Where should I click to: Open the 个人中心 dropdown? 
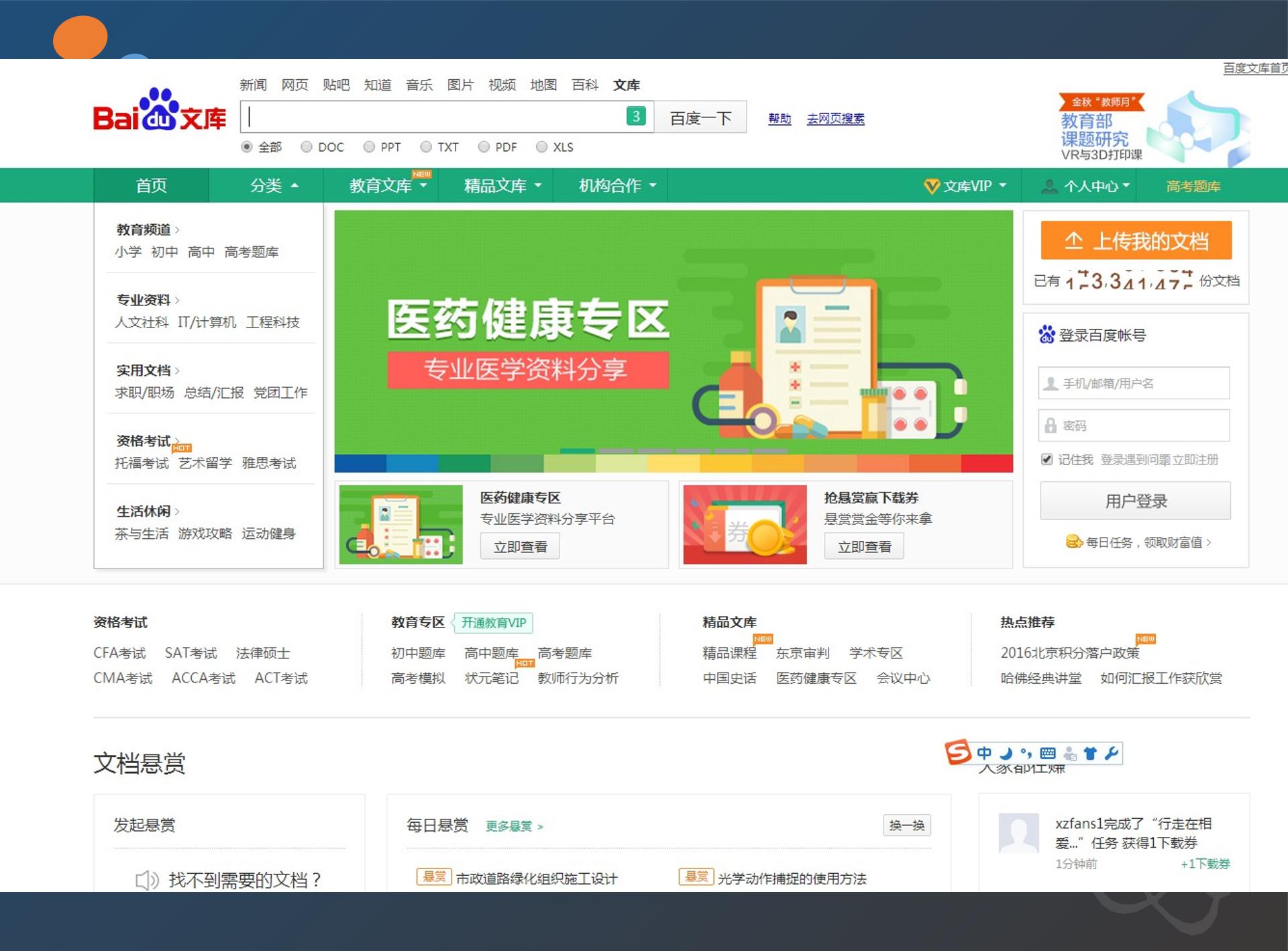(1085, 186)
